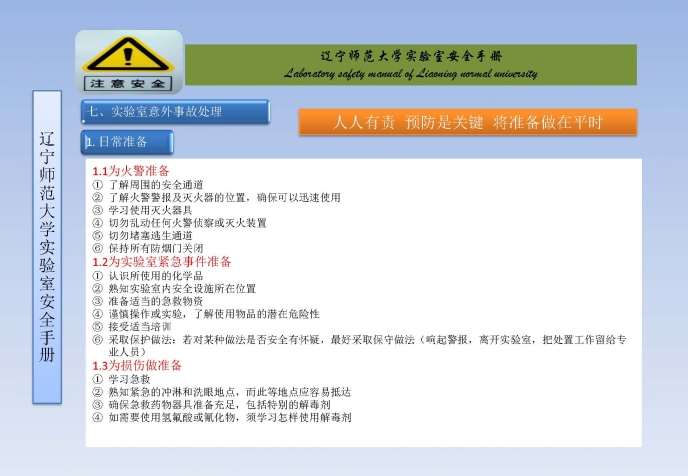Click the English subtitle Laboratory safety manual
688x476 pixels.
[410, 74]
